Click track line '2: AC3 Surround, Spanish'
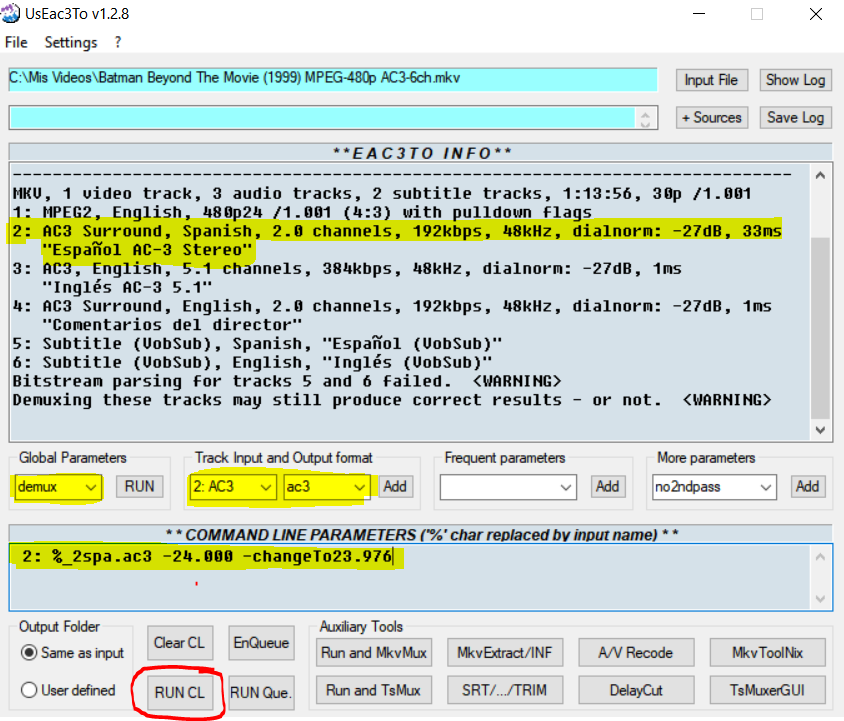Viewport: 844px width, 721px height. tap(397, 231)
